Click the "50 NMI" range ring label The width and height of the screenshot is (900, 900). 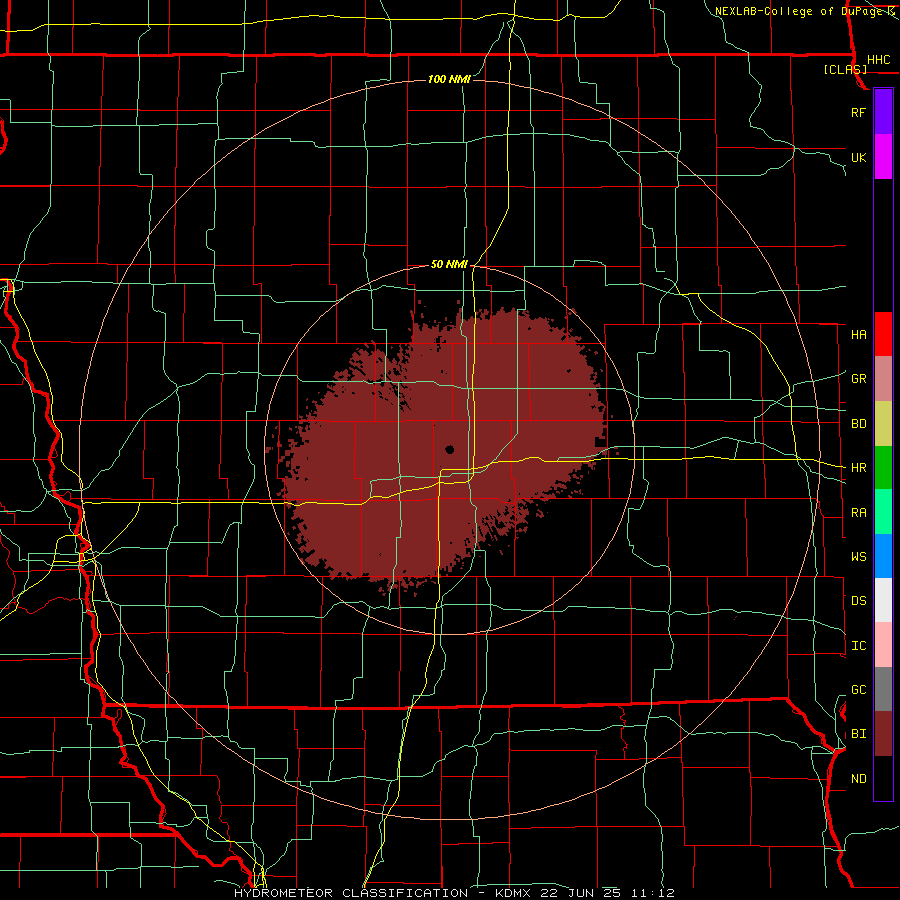coord(449,265)
